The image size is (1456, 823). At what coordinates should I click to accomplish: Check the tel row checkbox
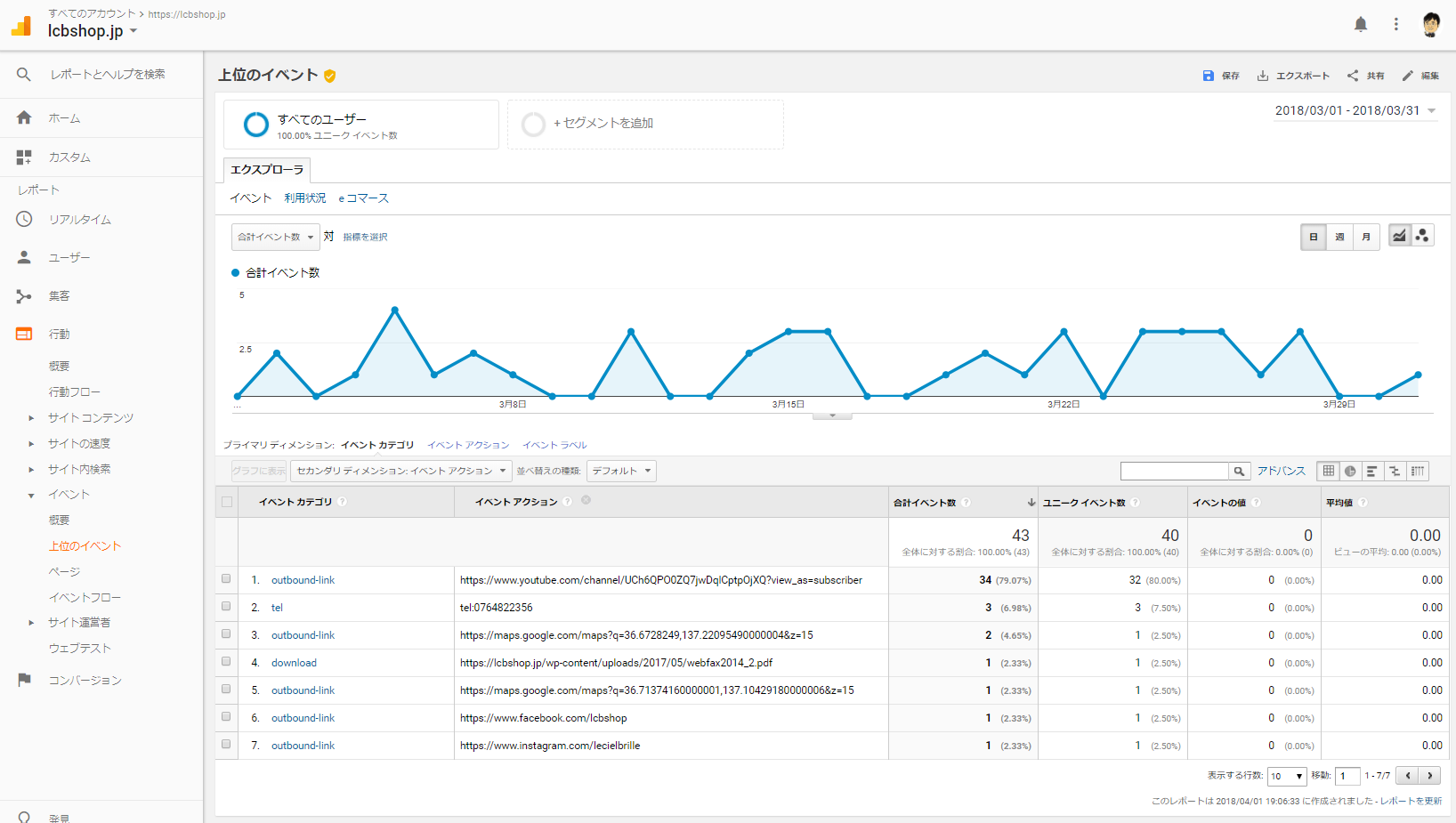pos(226,607)
